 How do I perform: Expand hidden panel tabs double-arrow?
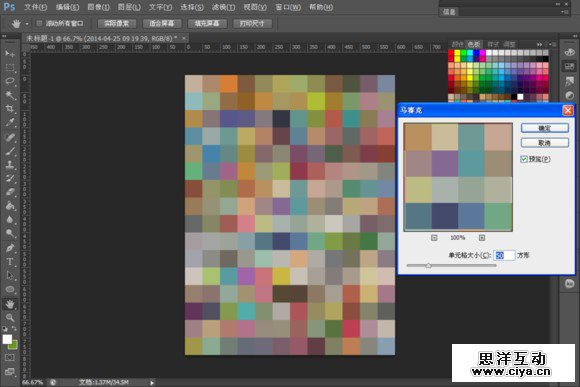[540, 44]
